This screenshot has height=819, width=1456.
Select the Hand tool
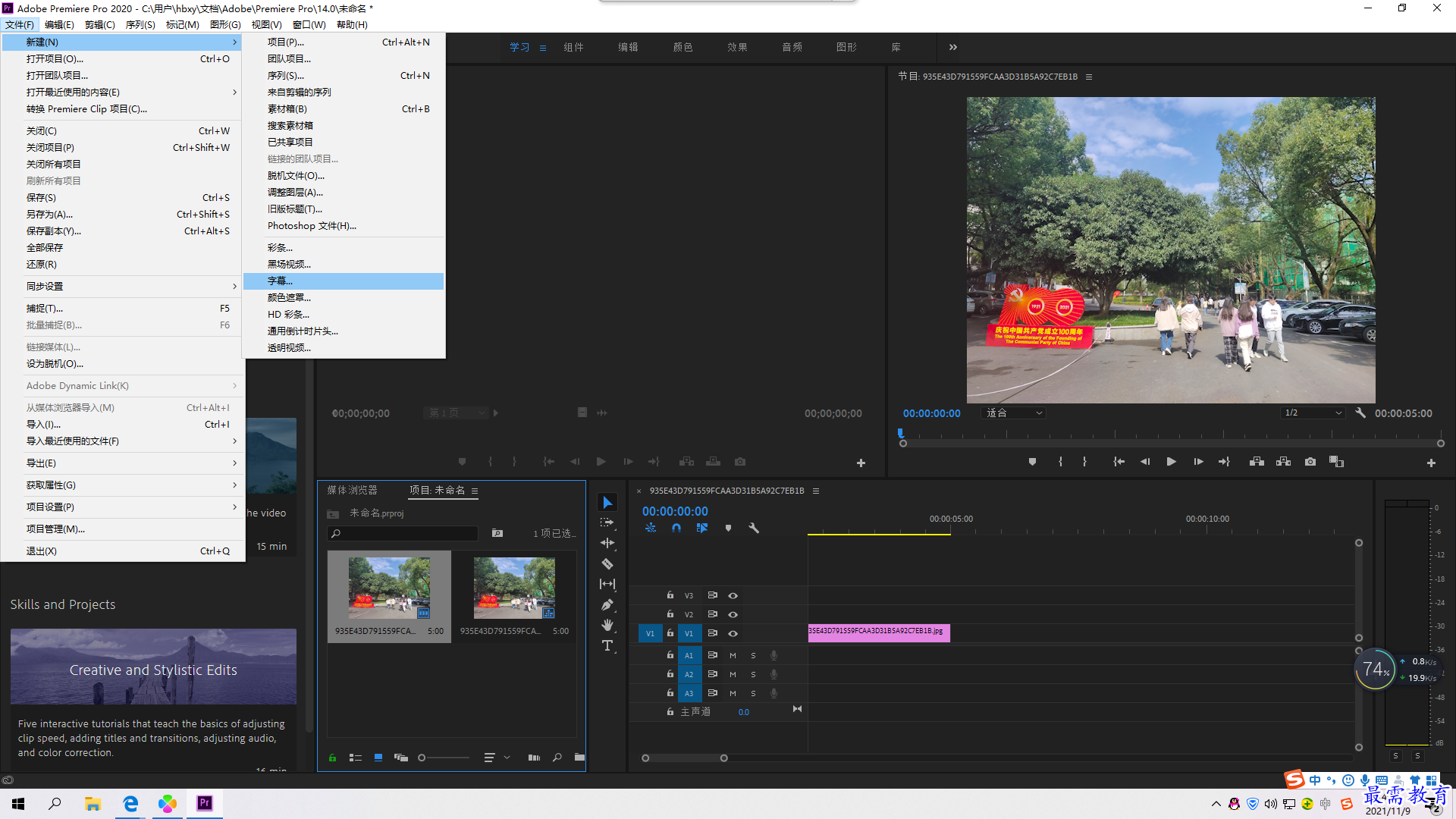tap(607, 625)
